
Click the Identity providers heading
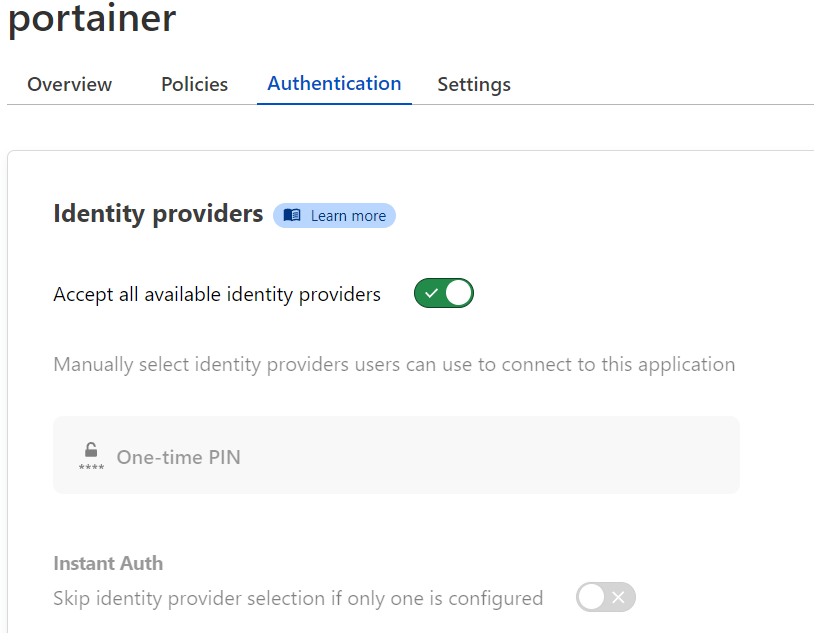pyautogui.click(x=158, y=214)
